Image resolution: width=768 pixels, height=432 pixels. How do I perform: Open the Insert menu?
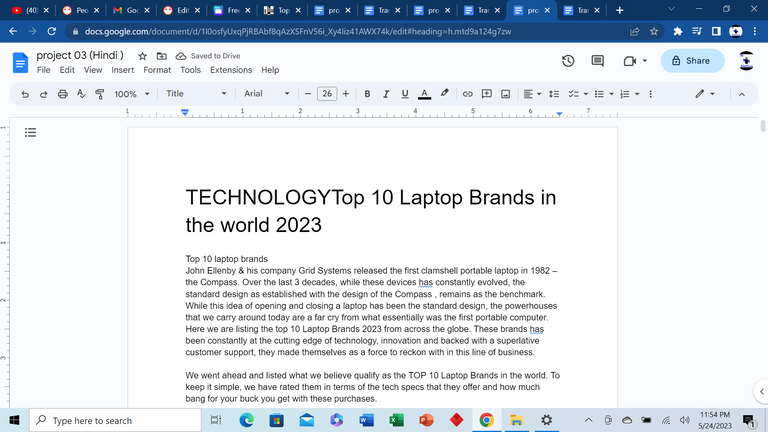(122, 70)
